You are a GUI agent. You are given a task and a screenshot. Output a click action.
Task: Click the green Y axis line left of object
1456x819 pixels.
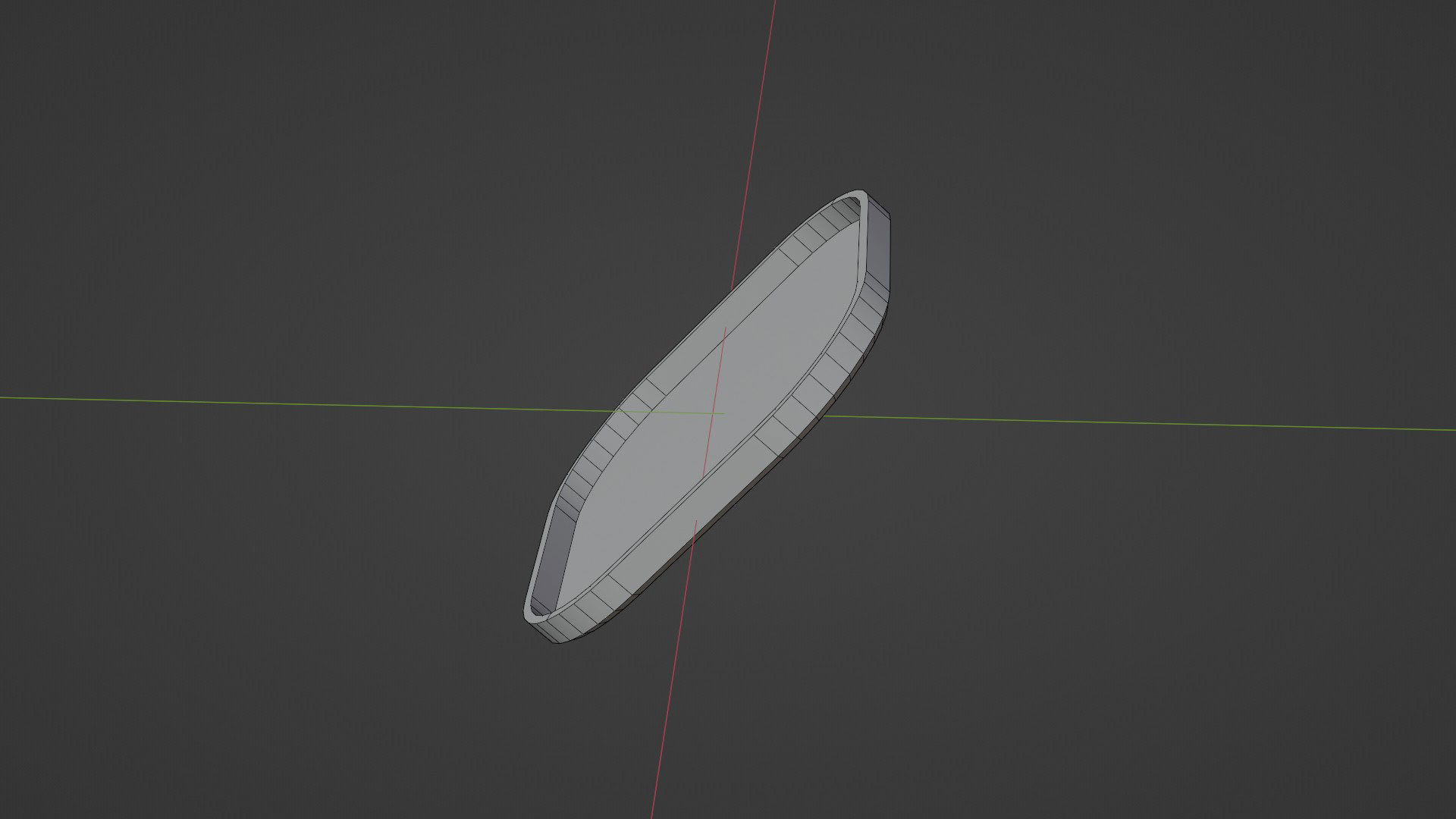303,404
